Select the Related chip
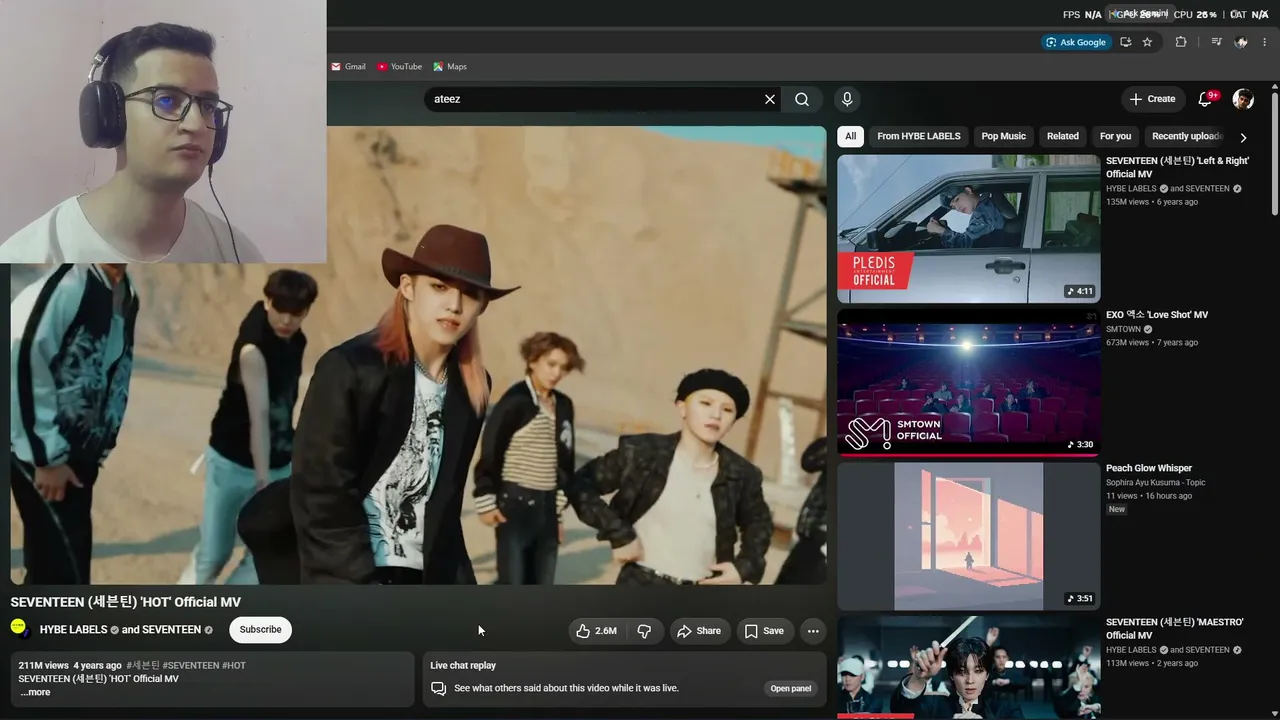 click(x=1063, y=136)
